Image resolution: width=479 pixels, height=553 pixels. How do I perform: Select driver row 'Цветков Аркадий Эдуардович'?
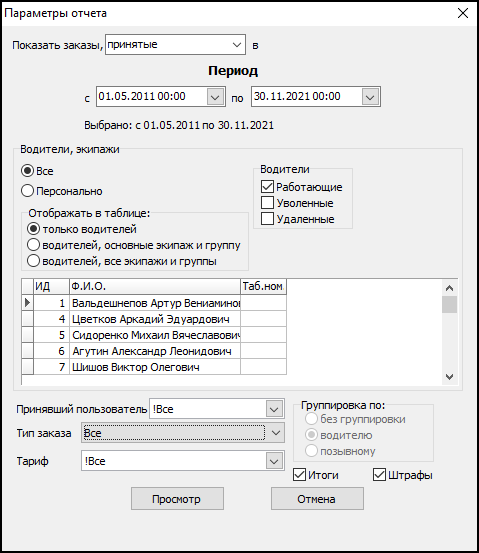154,319
